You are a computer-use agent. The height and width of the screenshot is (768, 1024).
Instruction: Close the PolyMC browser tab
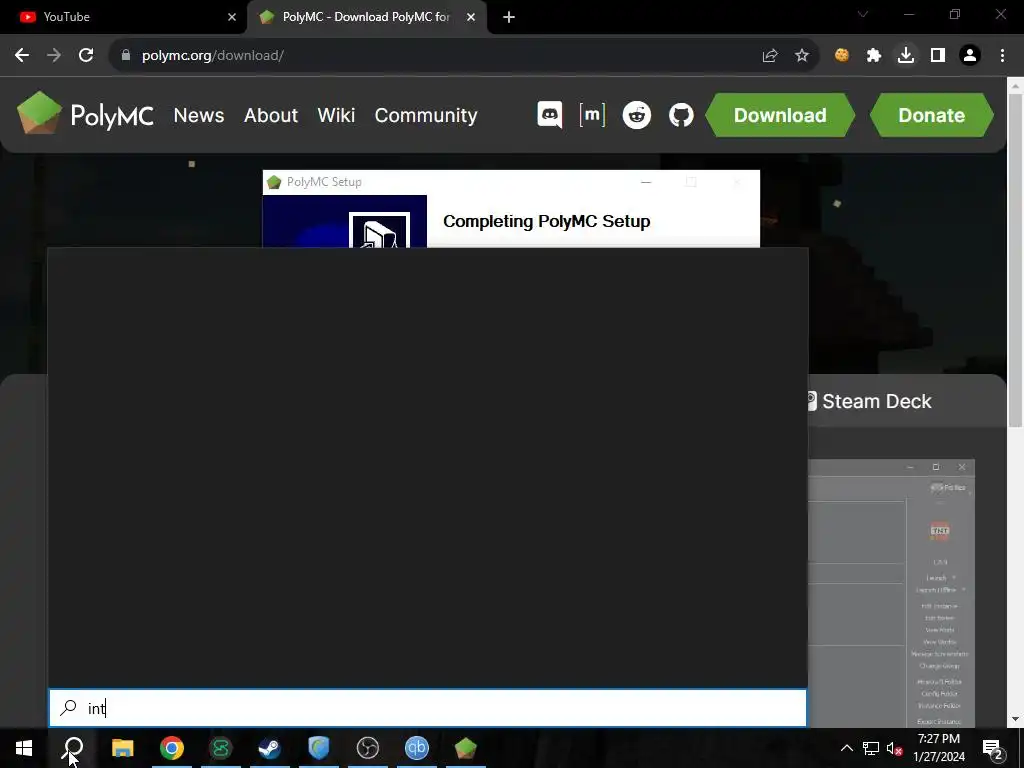click(471, 17)
